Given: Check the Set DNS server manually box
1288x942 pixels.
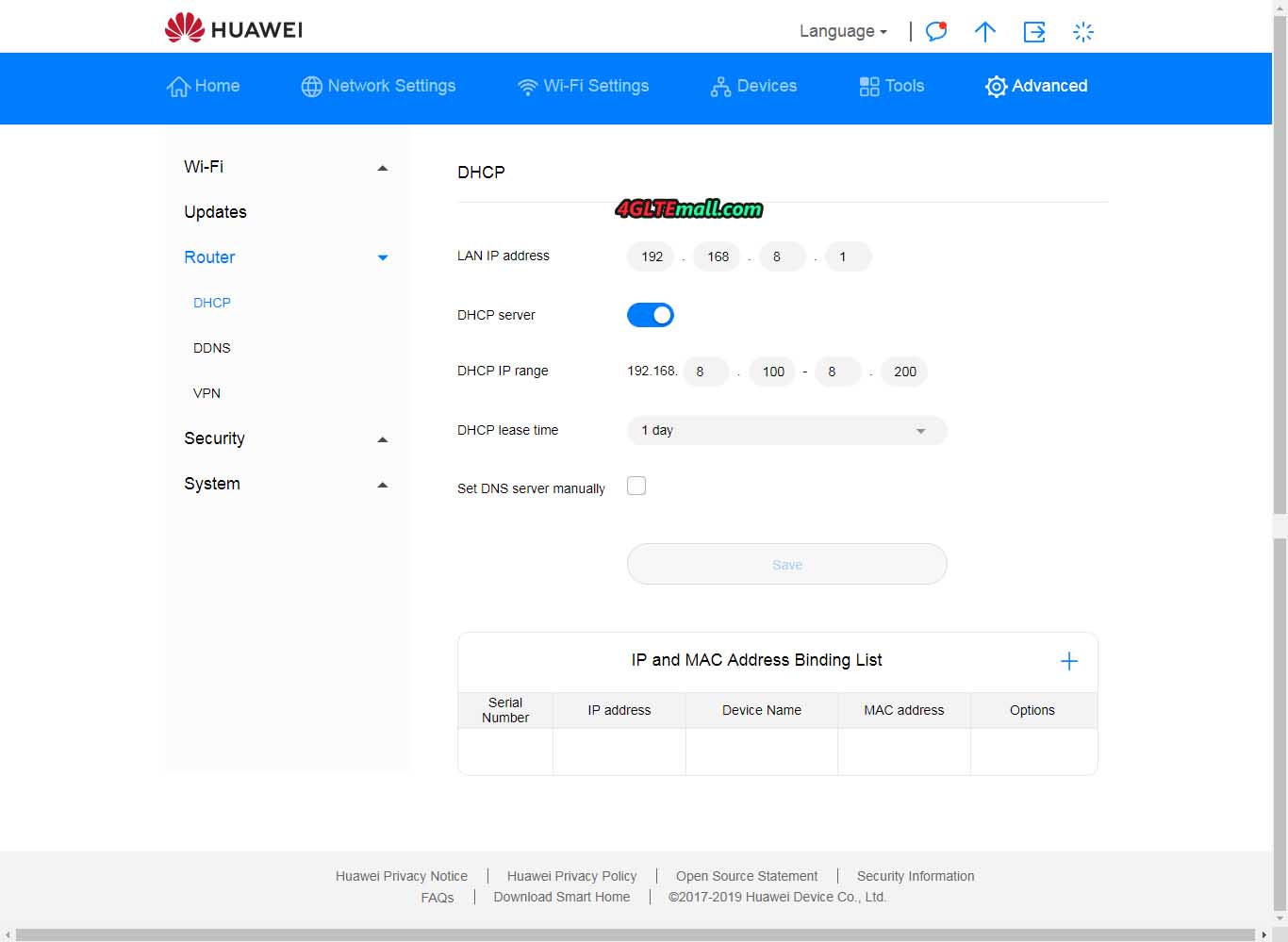Looking at the screenshot, I should pos(636,486).
